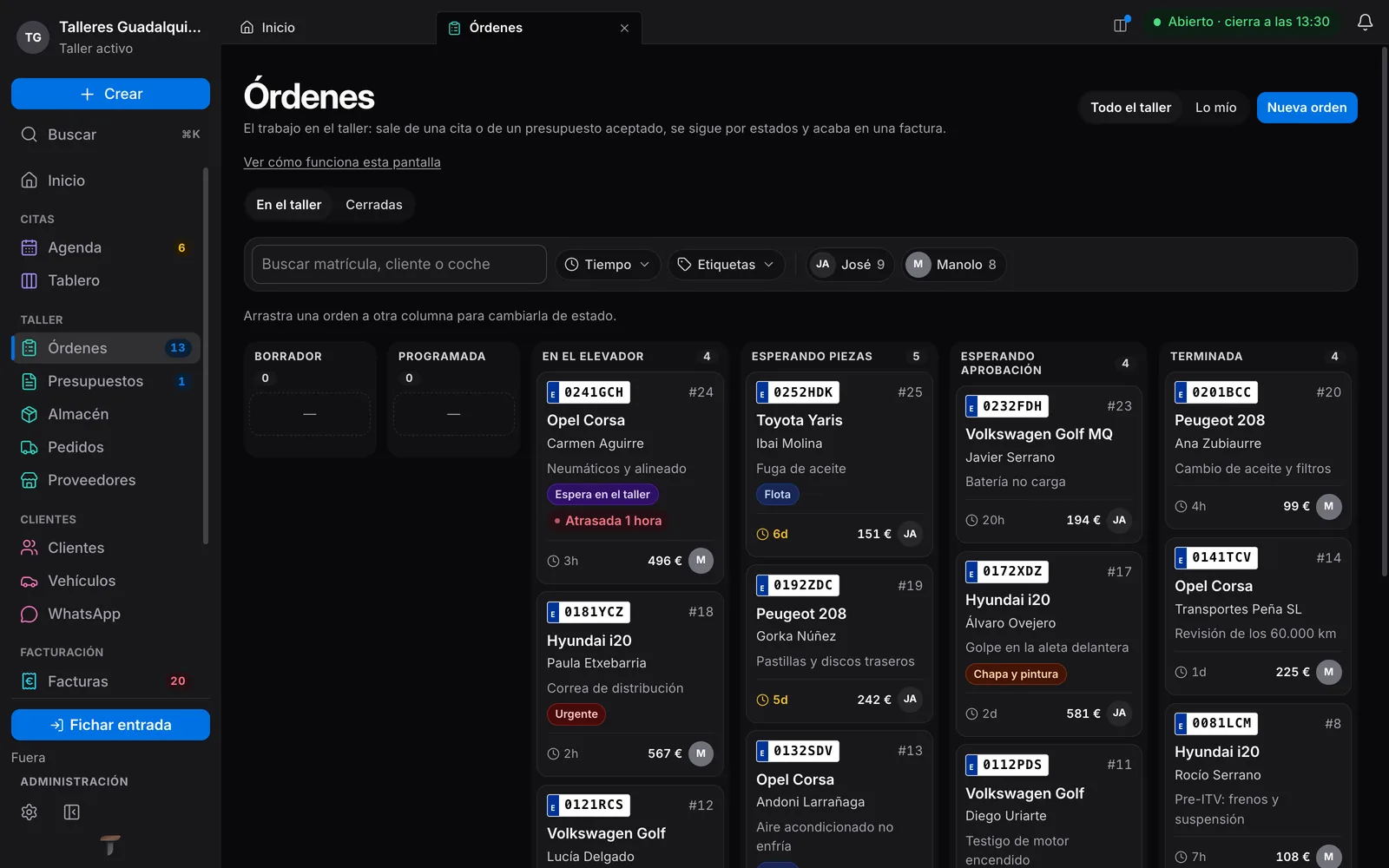The image size is (1389, 868).
Task: Open settings gear in sidebar
Action: [30, 812]
